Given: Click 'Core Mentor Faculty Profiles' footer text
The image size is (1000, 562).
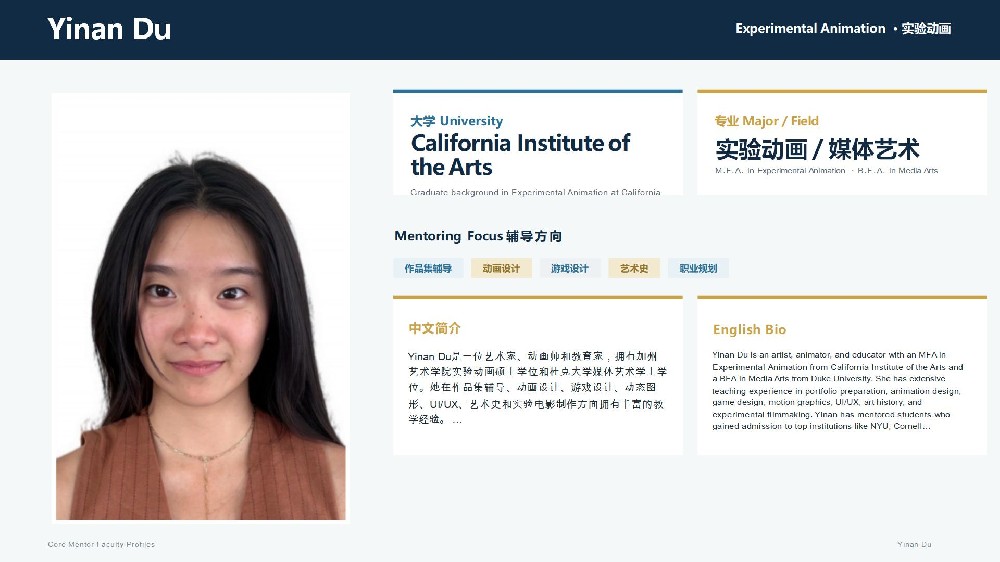Looking at the screenshot, I should pyautogui.click(x=101, y=544).
